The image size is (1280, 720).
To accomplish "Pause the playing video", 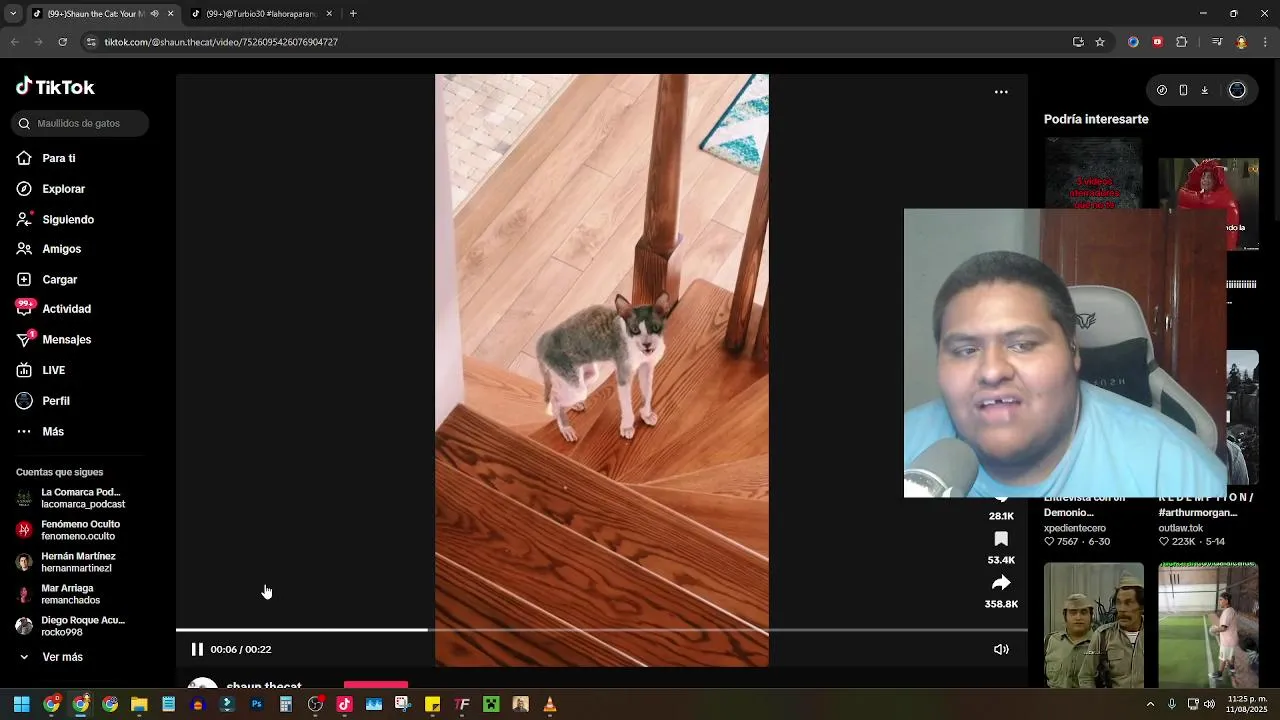I will point(197,649).
